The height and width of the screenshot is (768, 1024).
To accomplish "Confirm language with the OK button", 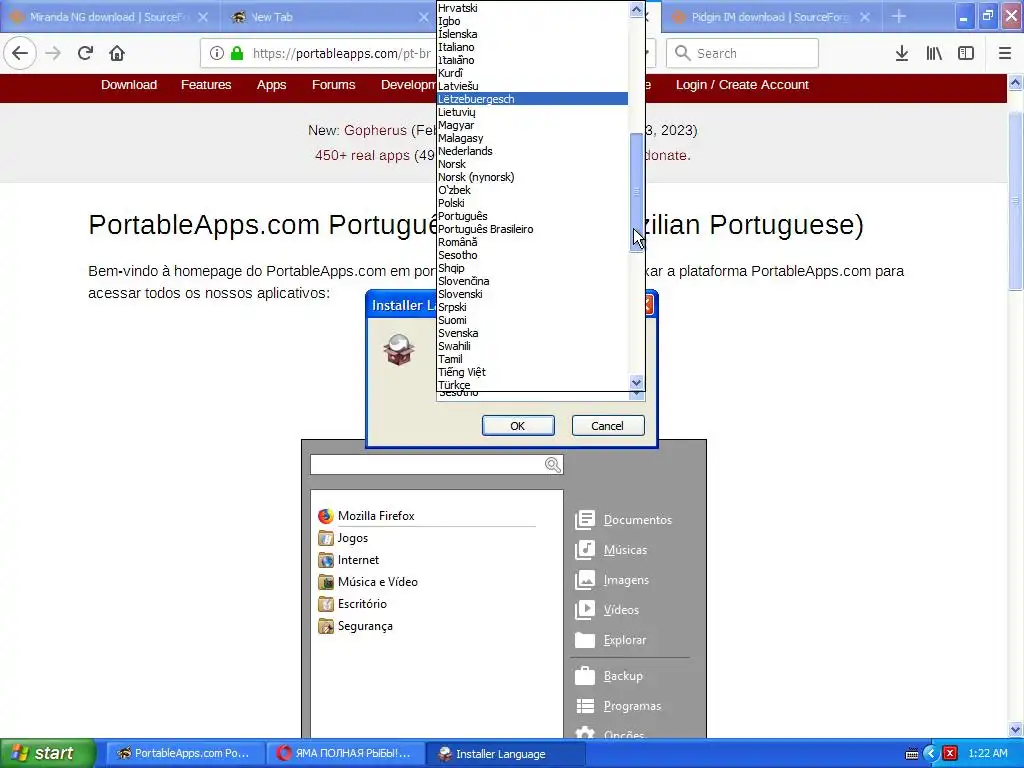I will (518, 426).
